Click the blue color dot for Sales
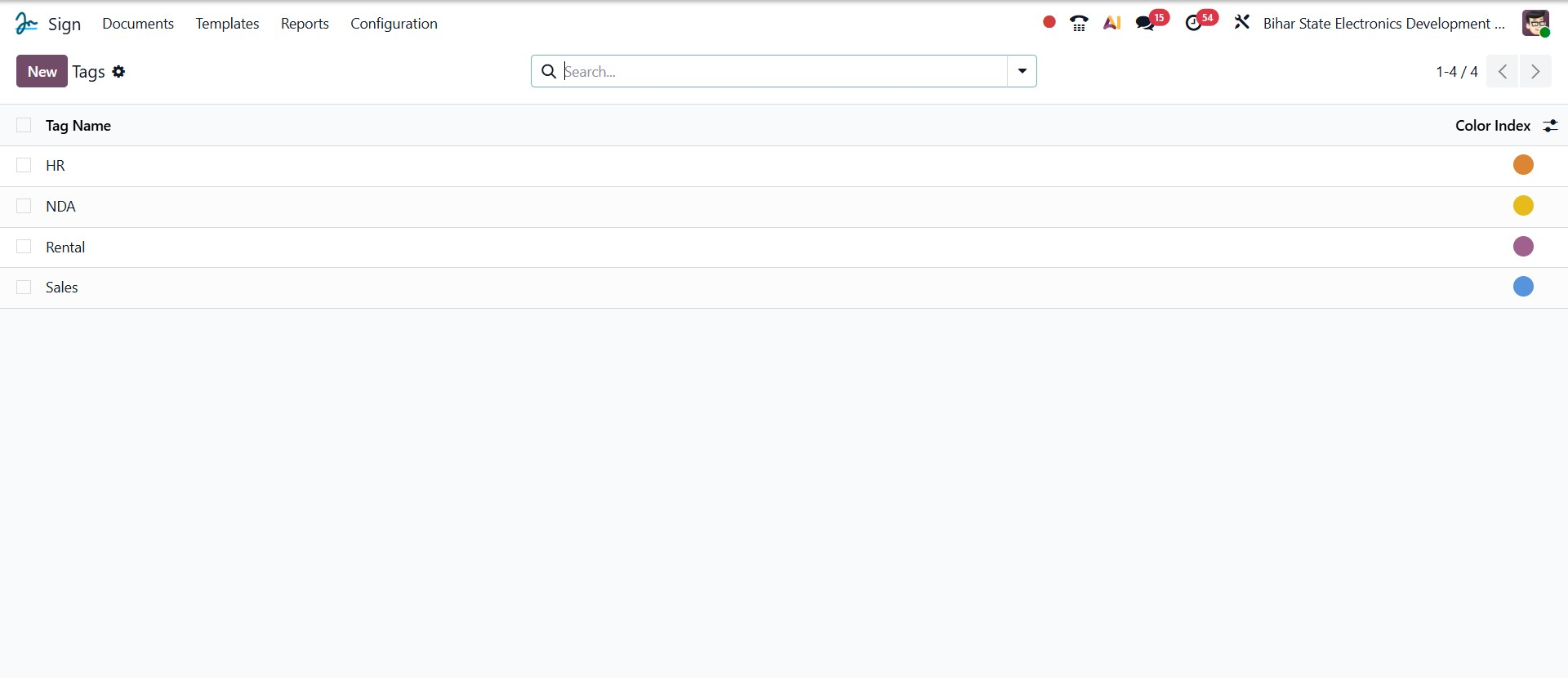This screenshot has width=1568, height=678. coord(1523,287)
